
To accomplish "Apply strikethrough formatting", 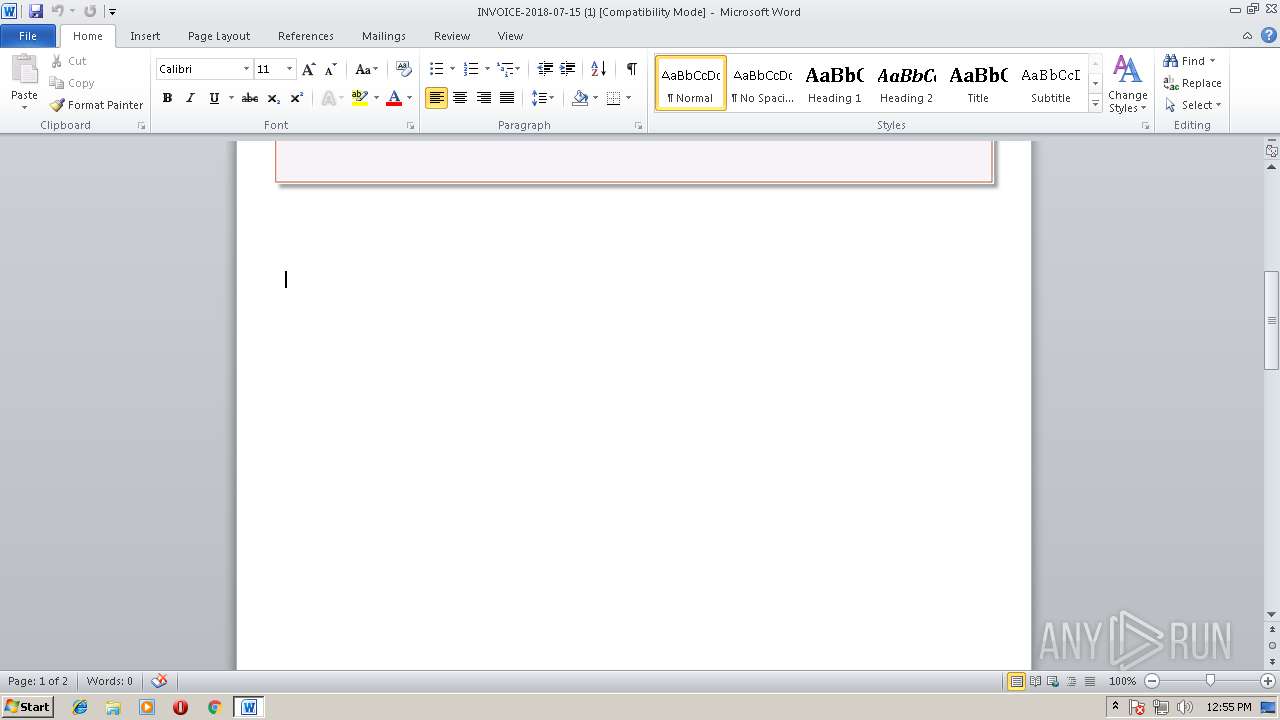I will [x=250, y=98].
